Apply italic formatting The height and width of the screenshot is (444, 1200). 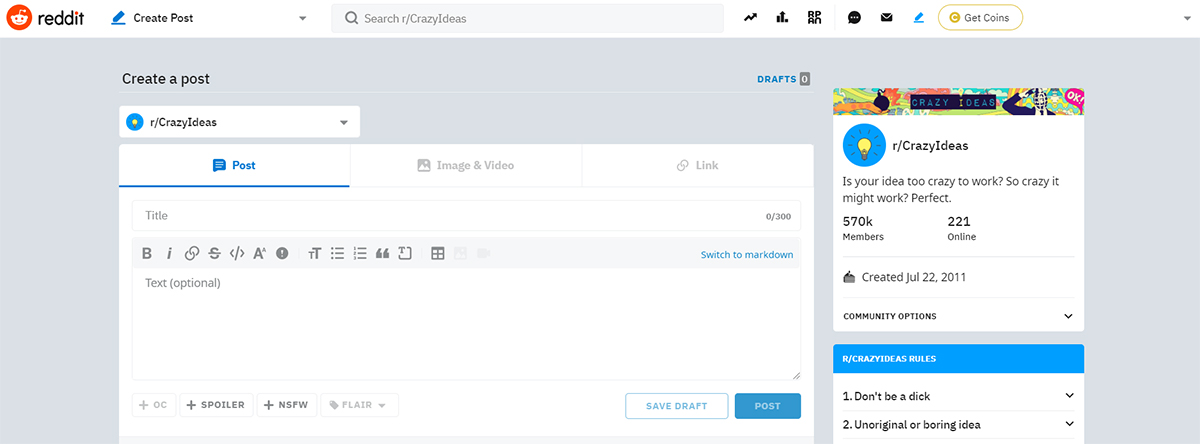pyautogui.click(x=169, y=254)
